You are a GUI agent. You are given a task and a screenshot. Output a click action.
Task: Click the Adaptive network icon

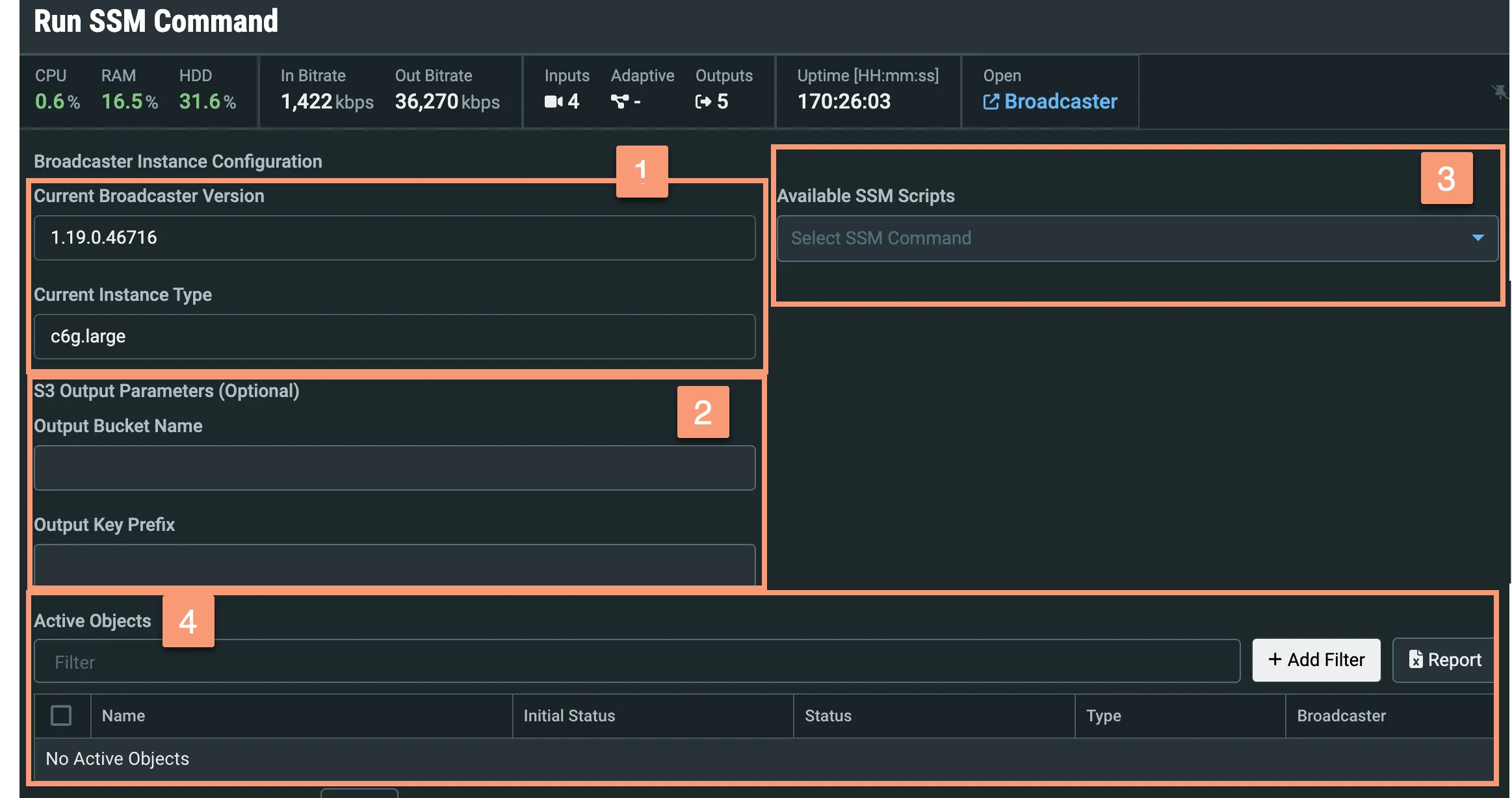point(619,101)
